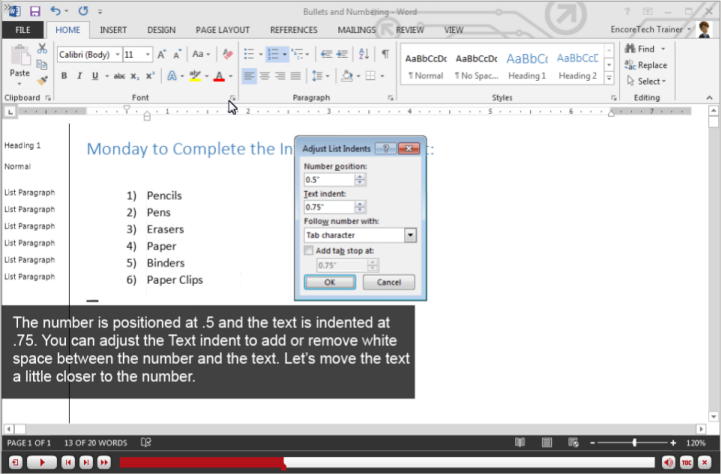Click the Play button in player bar
Viewport: 721px width, 474px height.
pyautogui.click(x=42, y=462)
